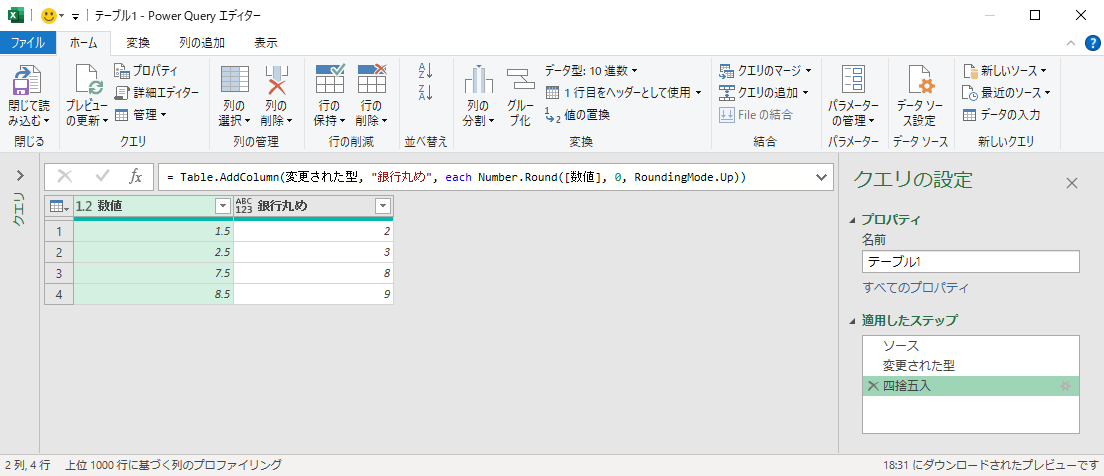Click the Close & Load (閉じて読み込む) icon
The image size is (1104, 476).
point(29,79)
